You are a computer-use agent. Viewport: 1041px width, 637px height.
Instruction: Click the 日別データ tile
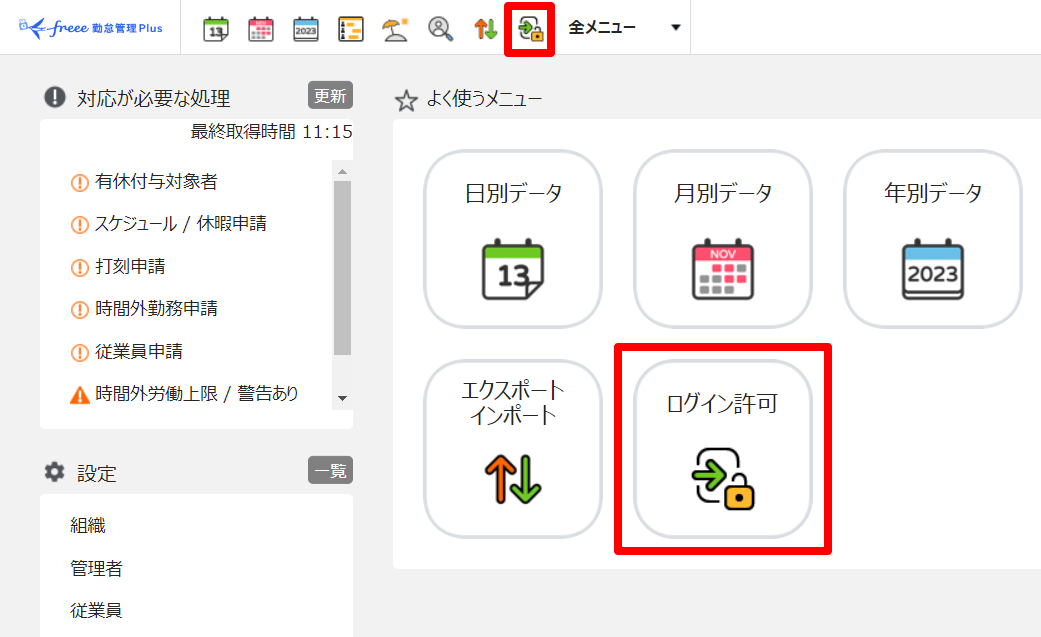coord(513,239)
